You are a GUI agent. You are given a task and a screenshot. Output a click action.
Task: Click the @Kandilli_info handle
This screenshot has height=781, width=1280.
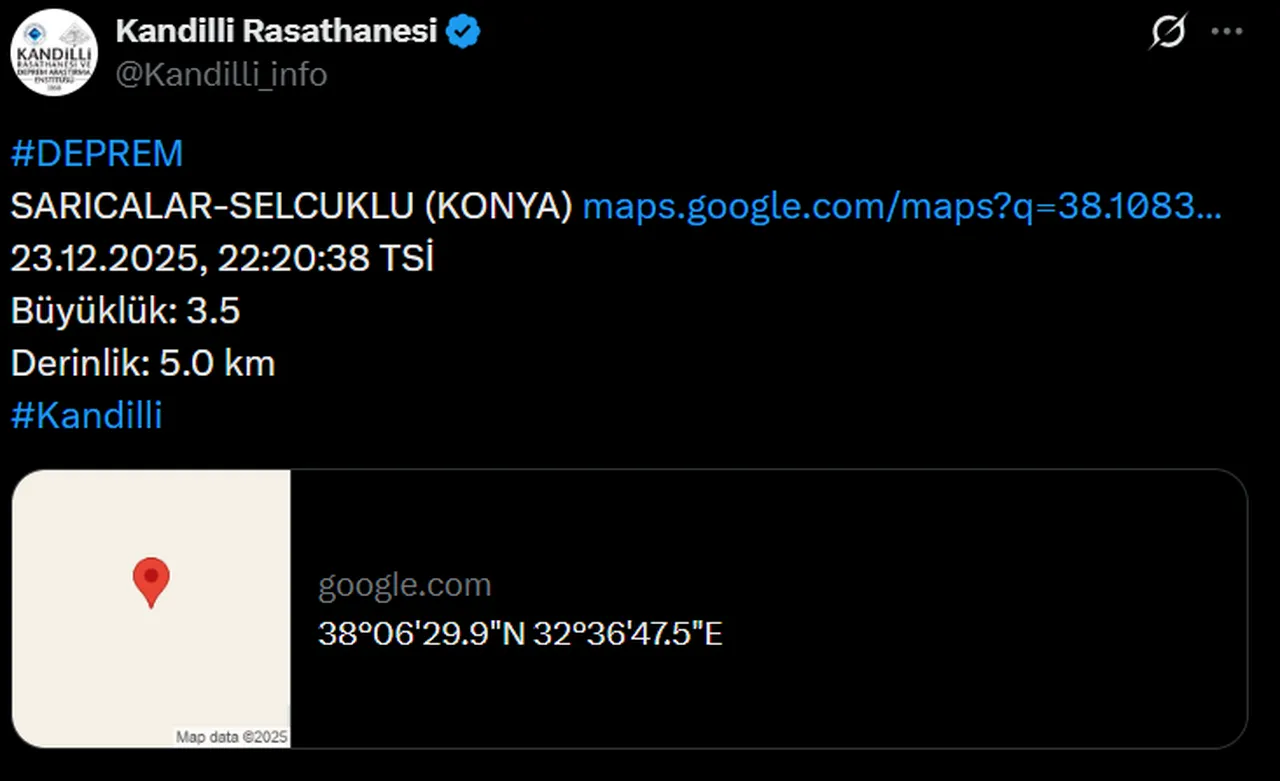click(221, 74)
